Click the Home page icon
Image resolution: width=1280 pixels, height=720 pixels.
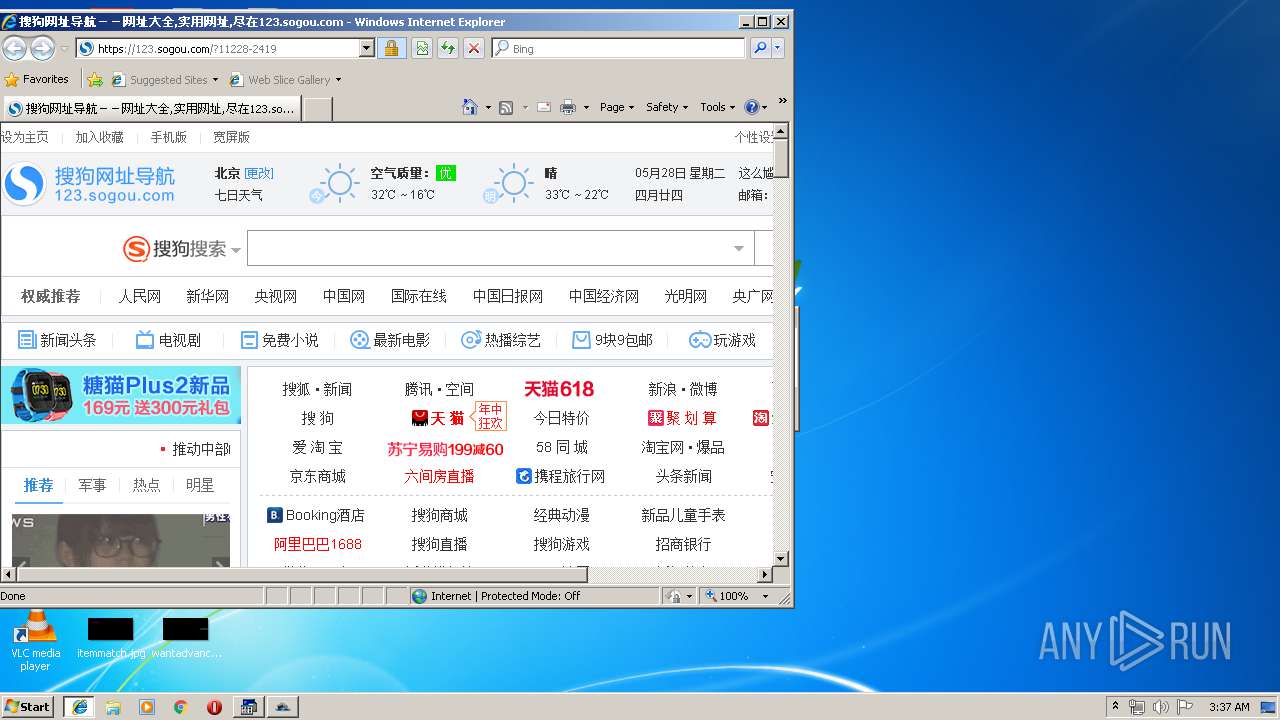[x=470, y=107]
